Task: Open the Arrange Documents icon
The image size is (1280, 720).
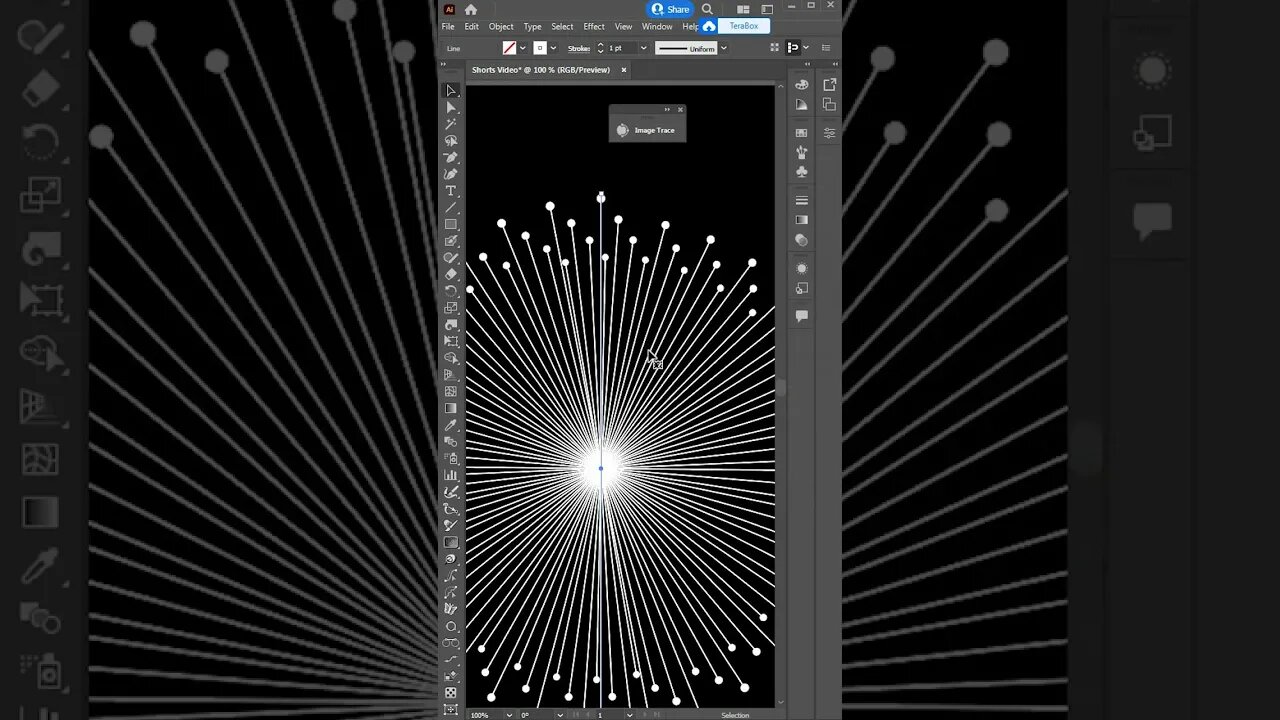Action: point(743,9)
